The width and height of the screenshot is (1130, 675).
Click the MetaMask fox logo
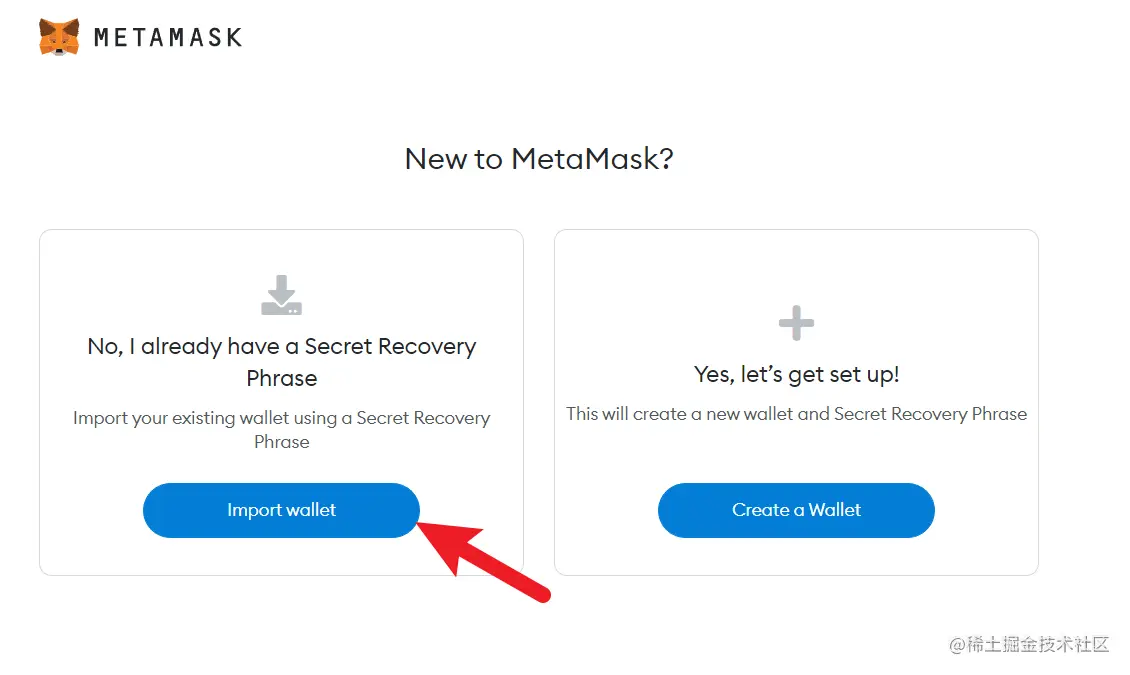(x=59, y=37)
